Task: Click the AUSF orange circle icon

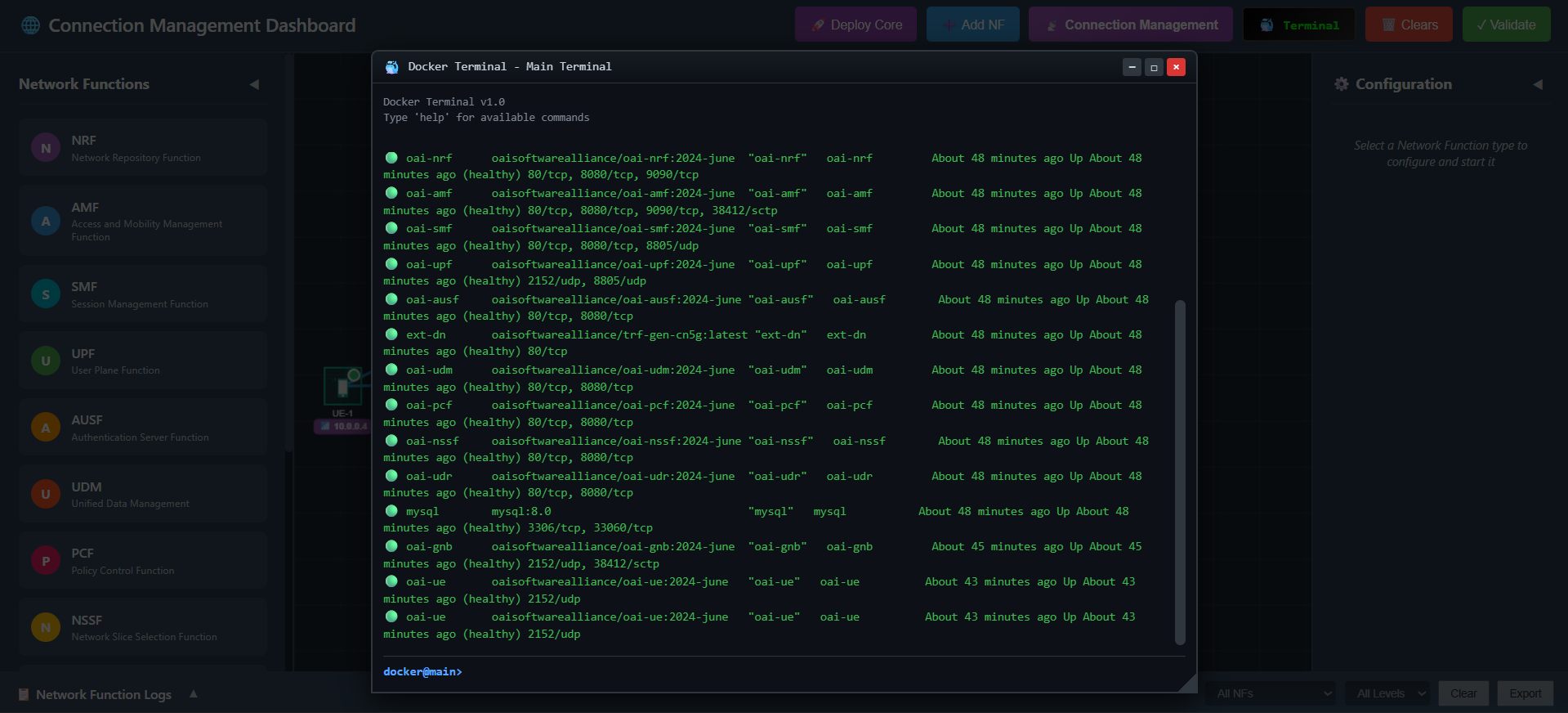Action: [x=46, y=428]
